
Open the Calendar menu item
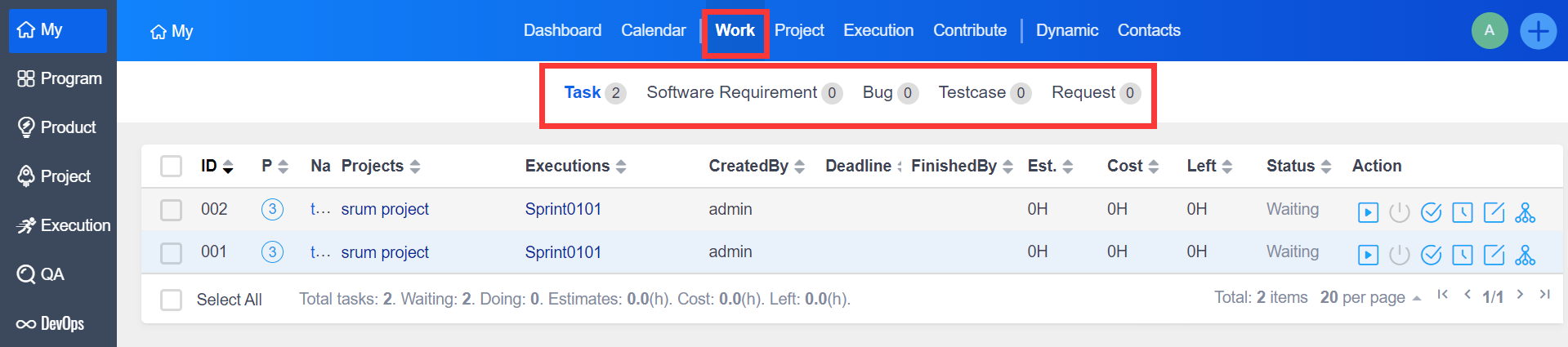[x=653, y=31]
